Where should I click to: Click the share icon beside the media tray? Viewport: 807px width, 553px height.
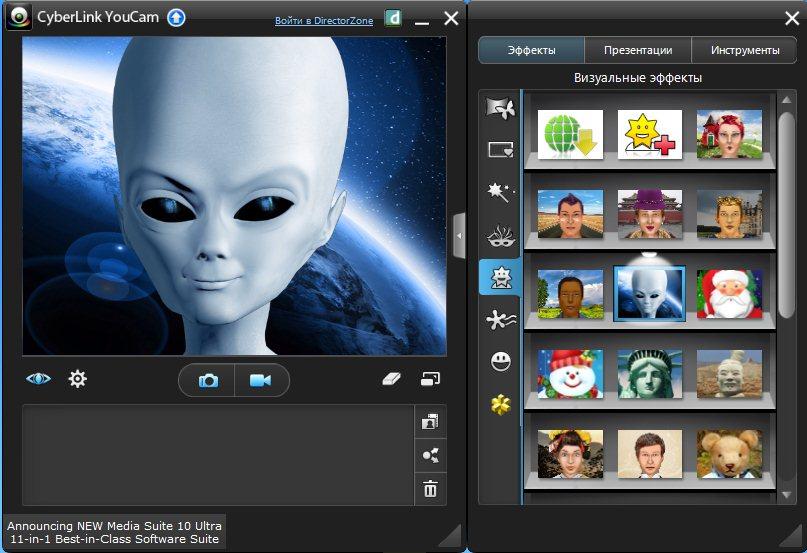click(x=430, y=455)
